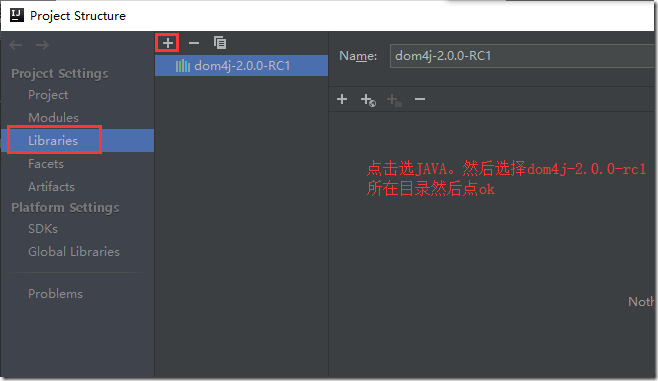This screenshot has height=381, width=658.
Task: Click the library icon beside dom4j-2.0.0-RC1
Action: pos(183,66)
